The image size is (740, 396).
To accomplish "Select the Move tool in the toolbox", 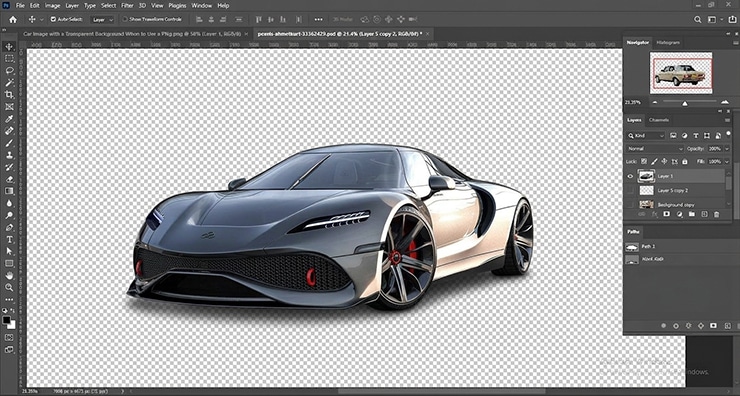I will [x=9, y=46].
